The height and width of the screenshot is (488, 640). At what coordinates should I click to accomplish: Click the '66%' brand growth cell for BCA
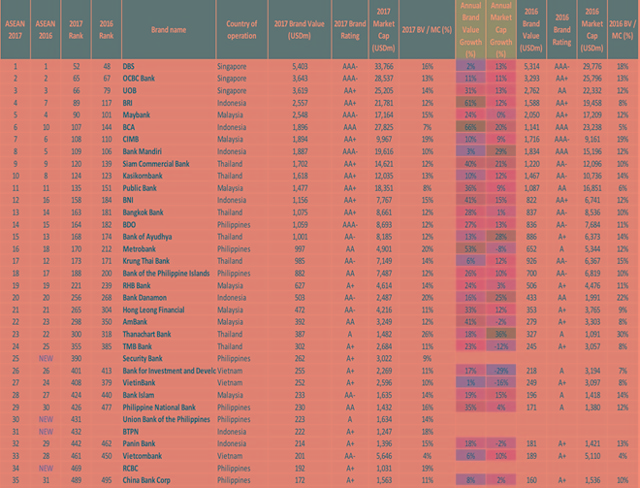(471, 127)
